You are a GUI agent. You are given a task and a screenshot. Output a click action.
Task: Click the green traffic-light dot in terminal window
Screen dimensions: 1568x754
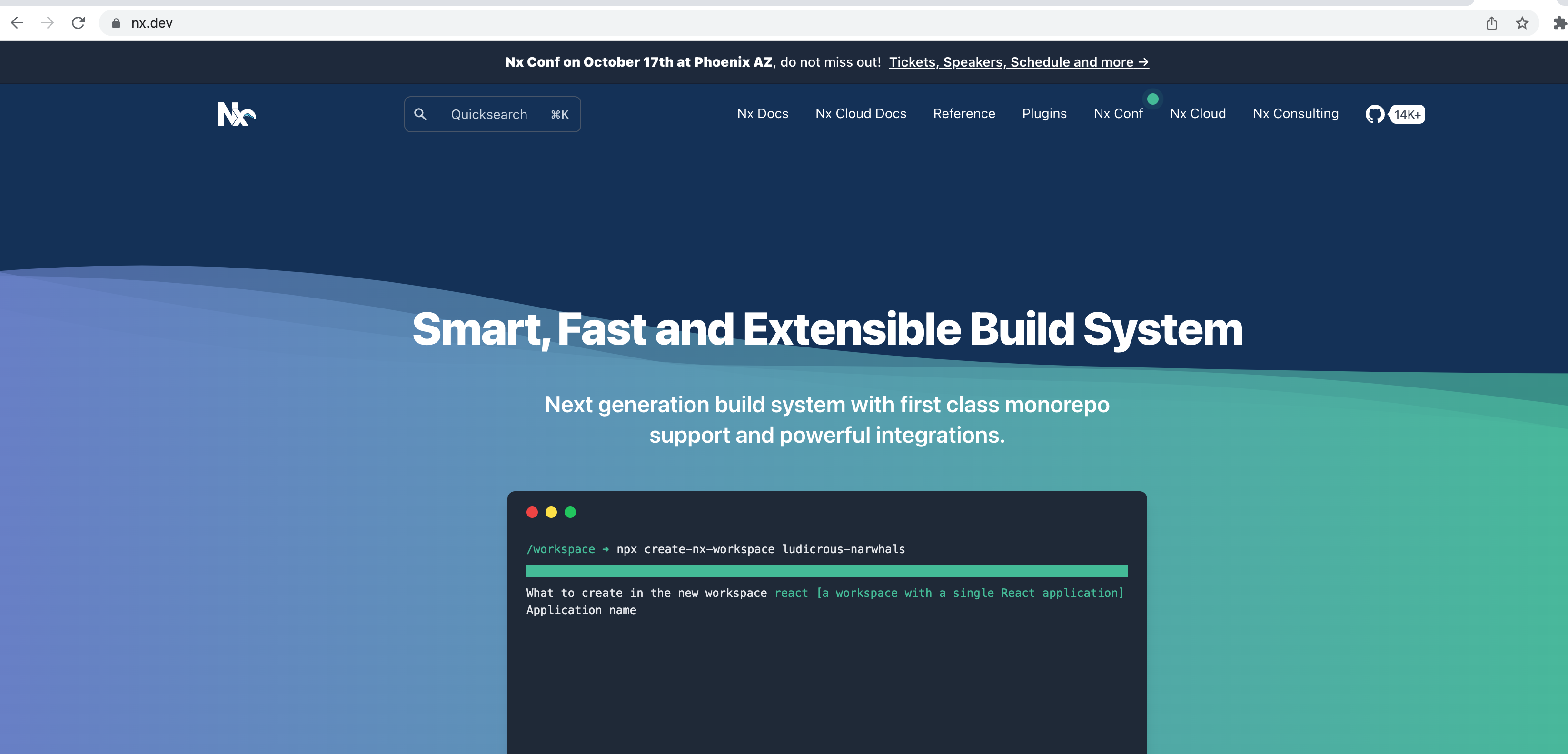570,512
